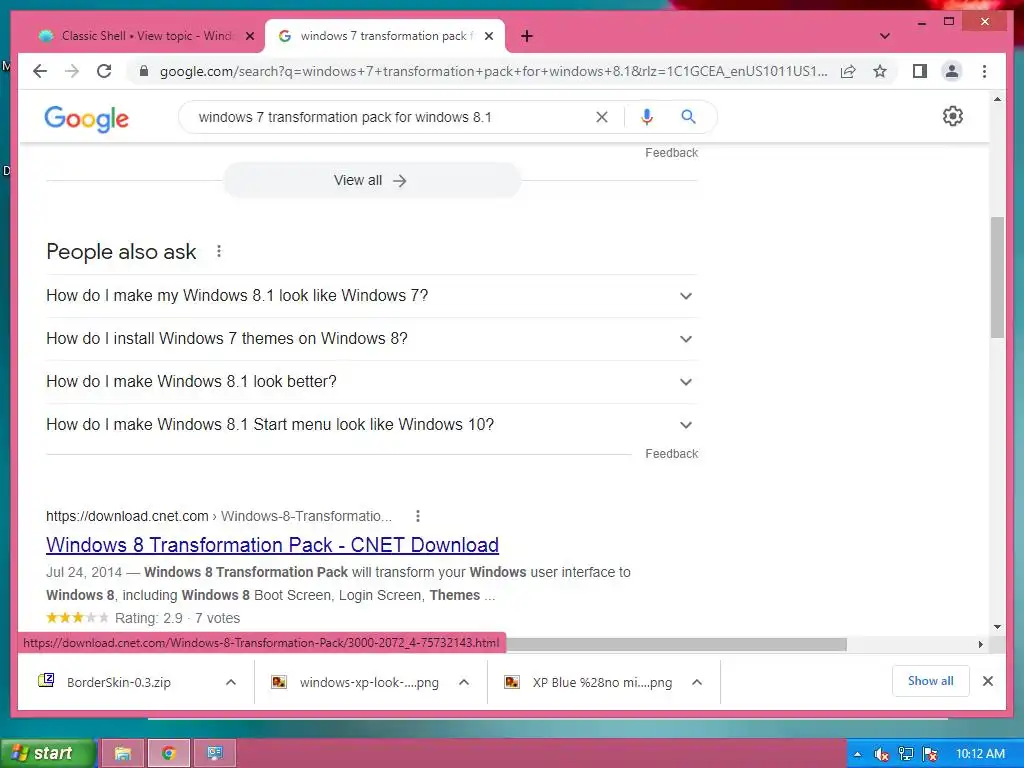The height and width of the screenshot is (768, 1024).
Task: Close the downloads bar
Action: [x=987, y=681]
